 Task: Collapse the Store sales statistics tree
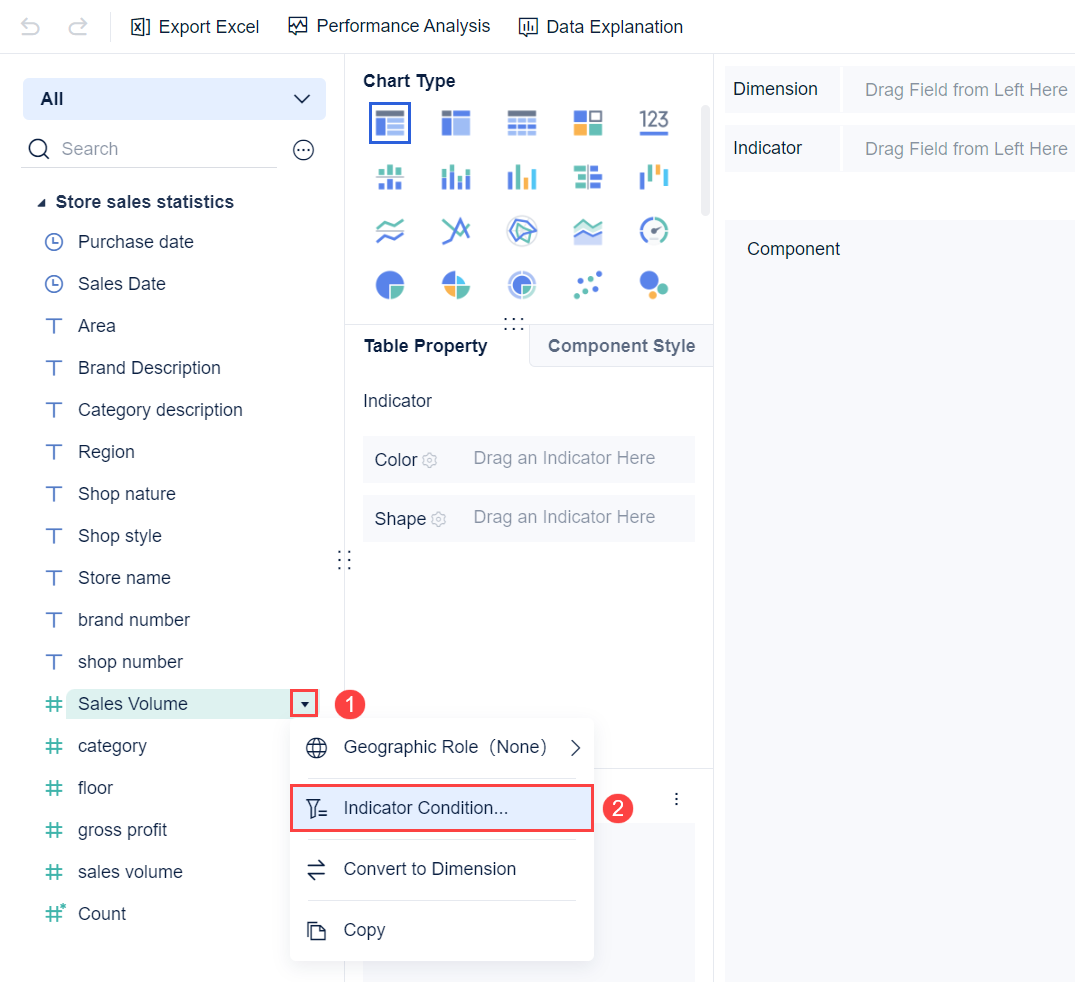pos(41,203)
